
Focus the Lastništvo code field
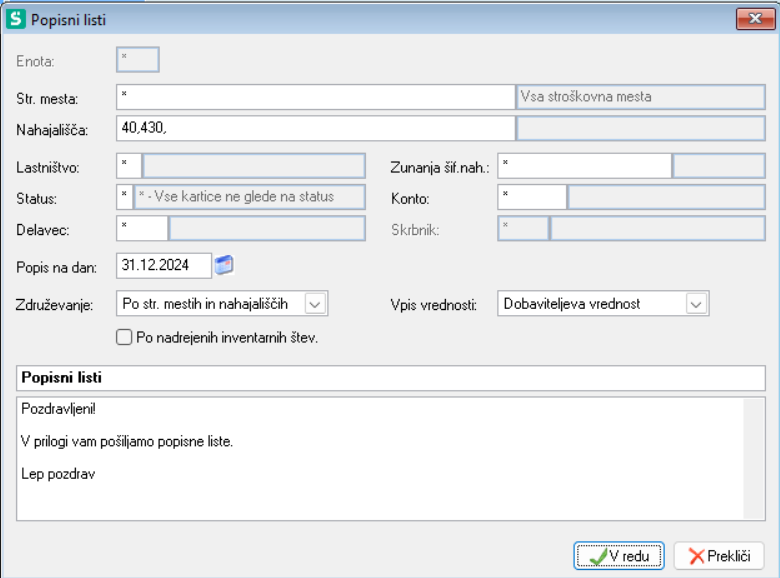[x=129, y=166]
